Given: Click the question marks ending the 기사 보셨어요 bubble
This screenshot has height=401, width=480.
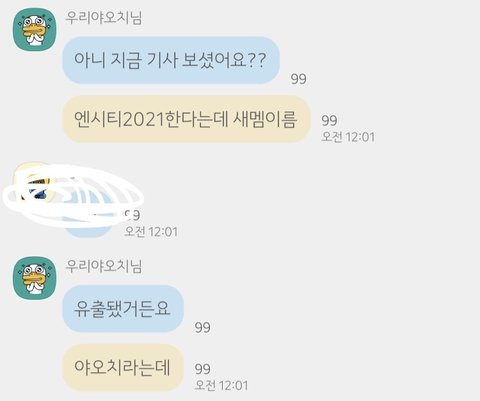Looking at the screenshot, I should click(257, 60).
